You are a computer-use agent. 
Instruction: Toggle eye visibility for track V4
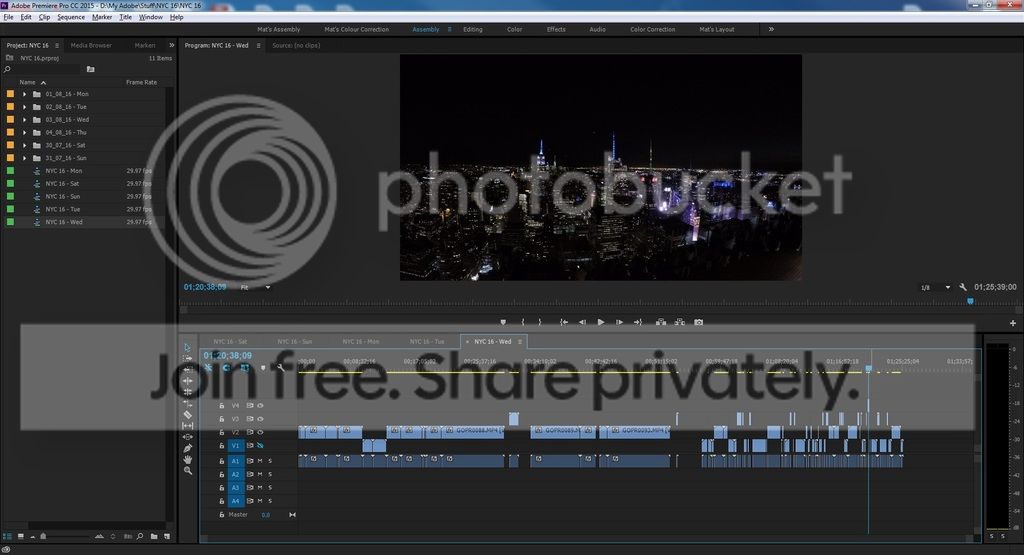click(260, 405)
